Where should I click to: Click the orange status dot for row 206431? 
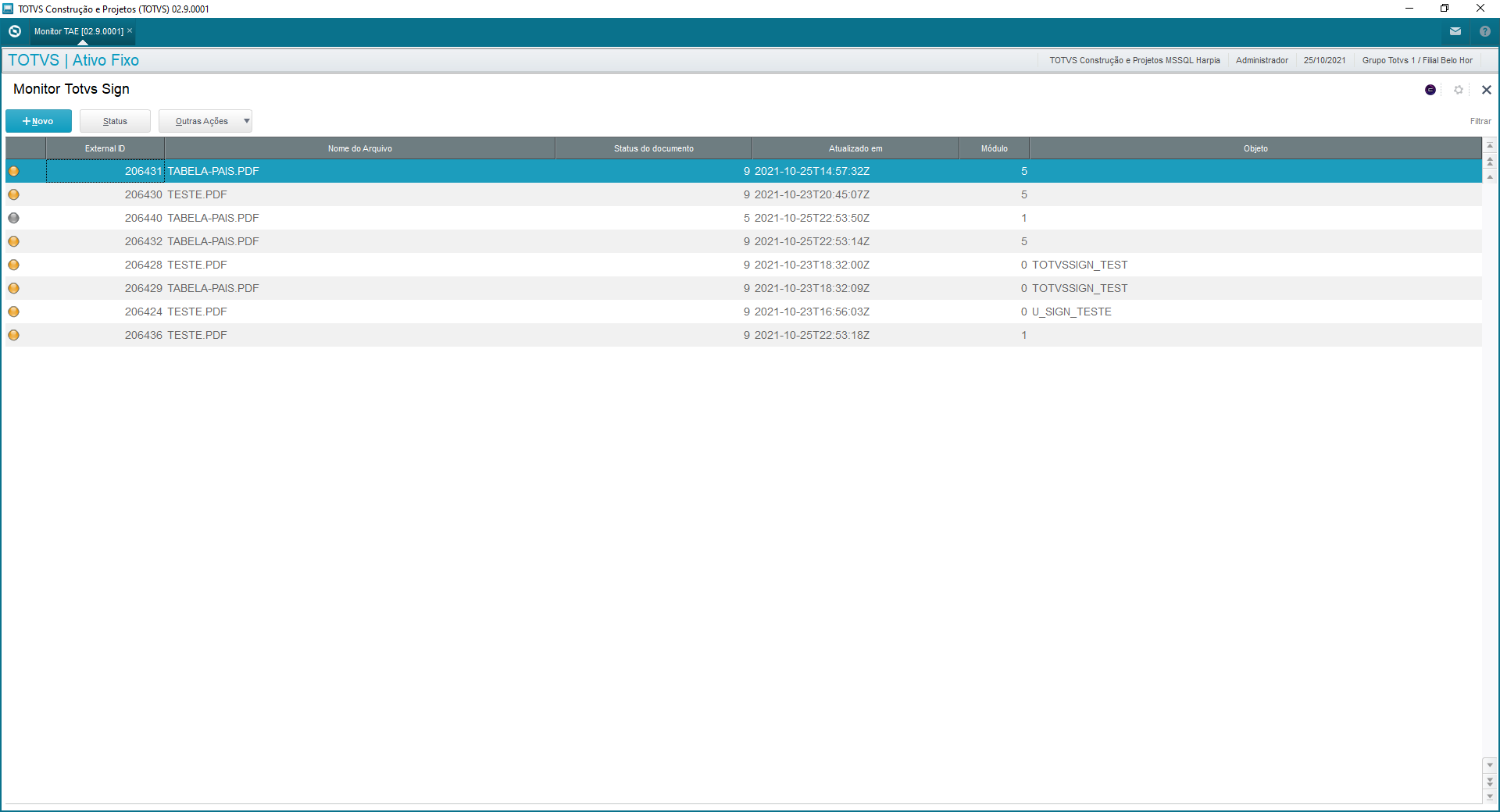coord(13,171)
